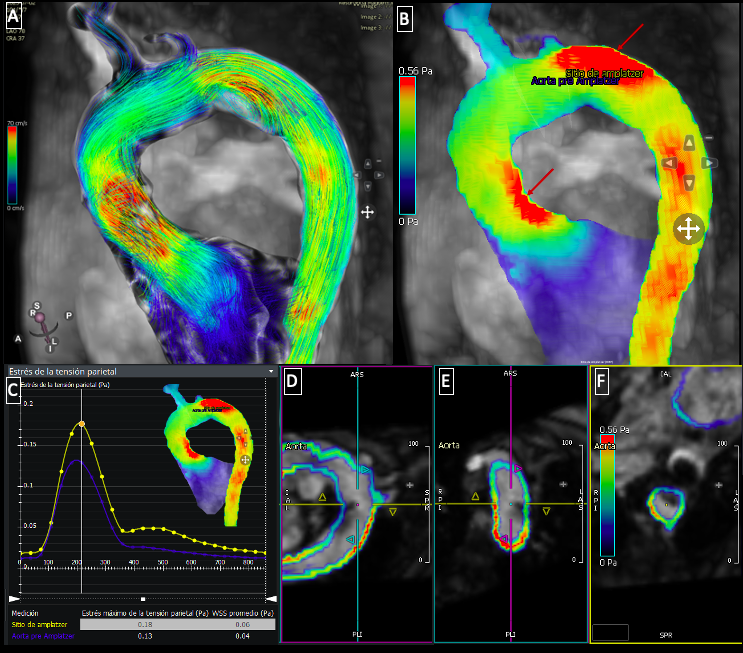The width and height of the screenshot is (743, 653).
Task: Click the right arrow navigation control in panel B
Action: point(708,162)
